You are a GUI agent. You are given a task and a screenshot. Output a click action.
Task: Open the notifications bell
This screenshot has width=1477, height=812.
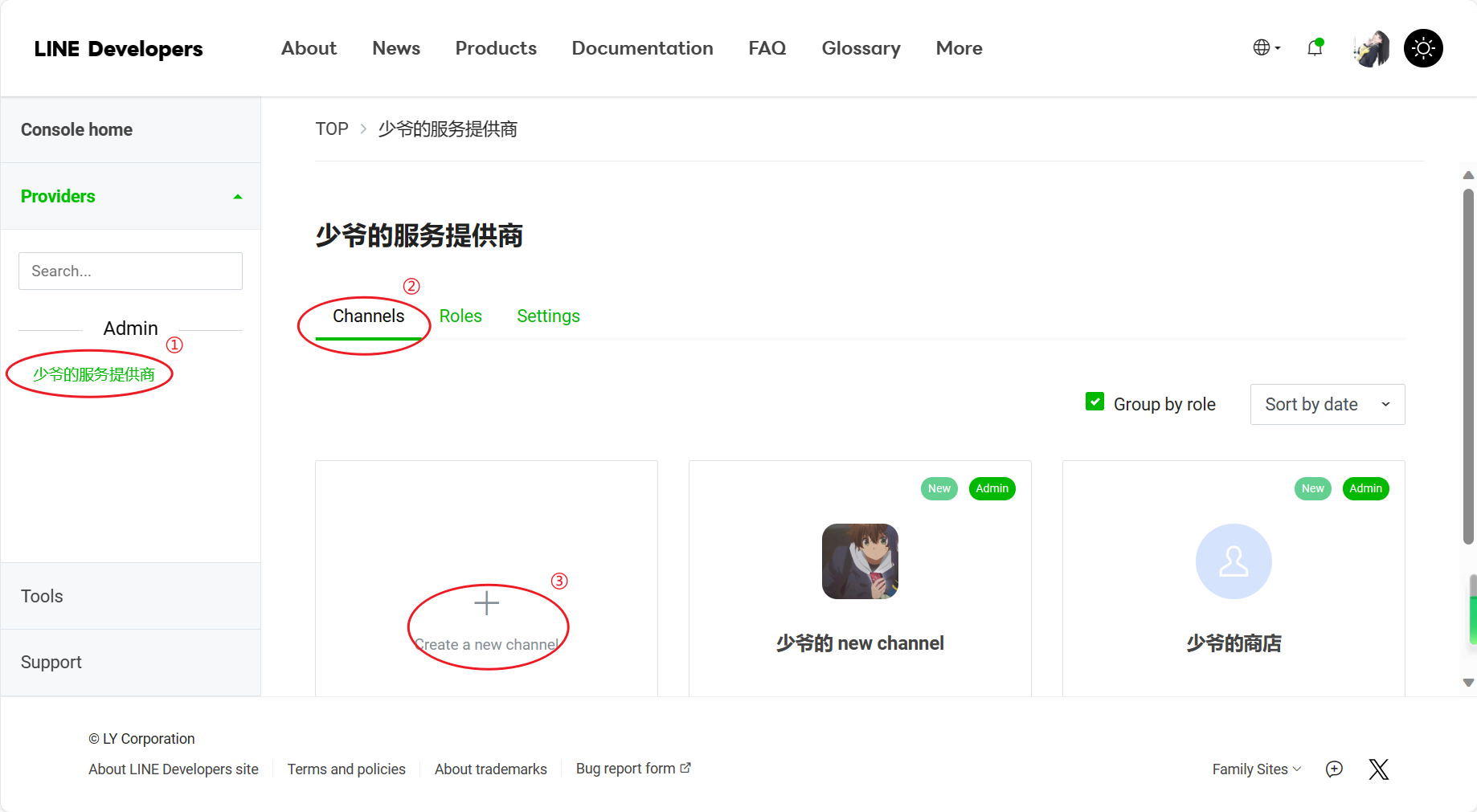point(1315,48)
